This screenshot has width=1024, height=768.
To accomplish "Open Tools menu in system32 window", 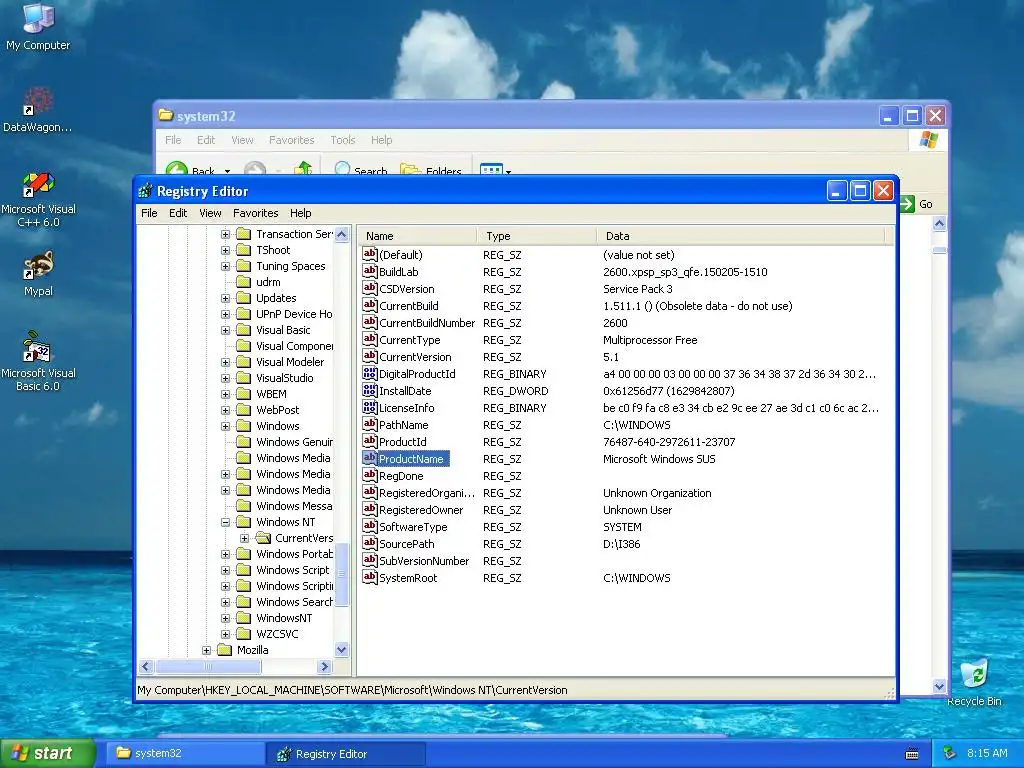I will click(x=343, y=140).
